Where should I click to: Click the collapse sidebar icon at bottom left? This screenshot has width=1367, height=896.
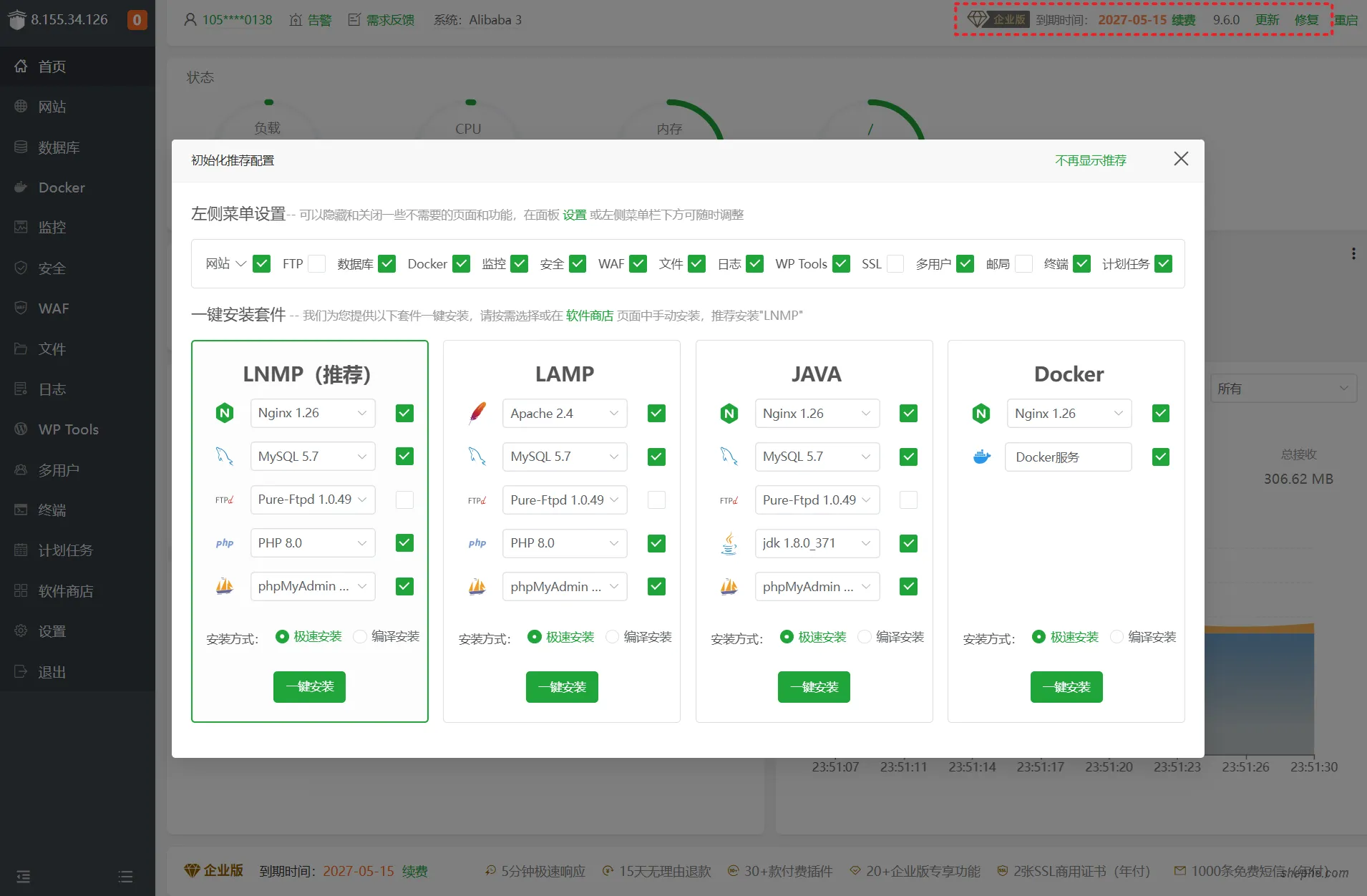coord(24,876)
